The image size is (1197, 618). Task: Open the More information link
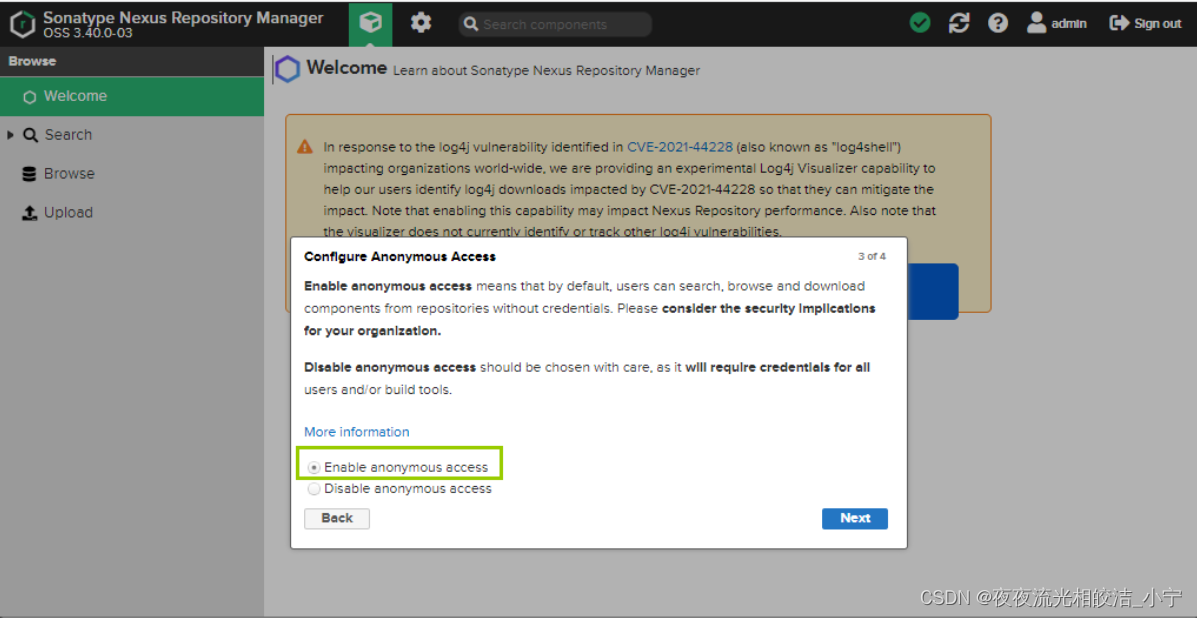[x=357, y=432]
